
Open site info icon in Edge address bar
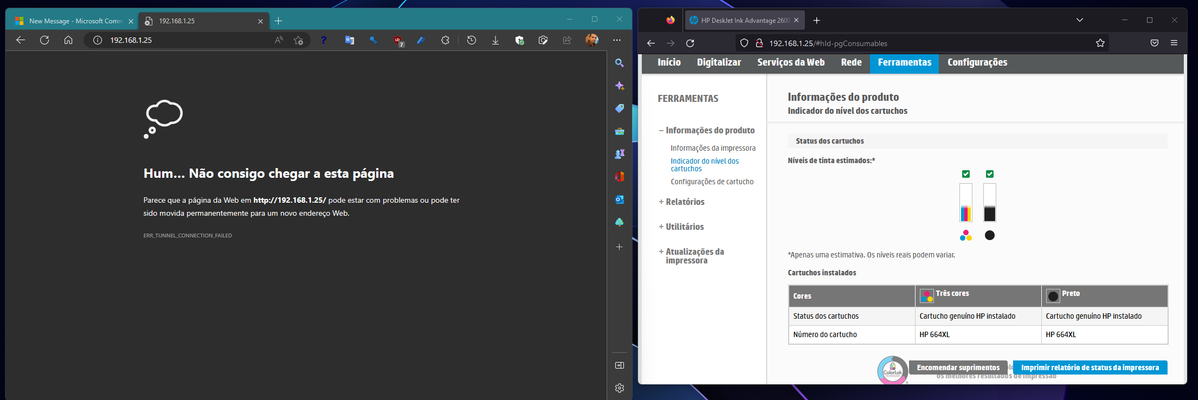pyautogui.click(x=97, y=40)
